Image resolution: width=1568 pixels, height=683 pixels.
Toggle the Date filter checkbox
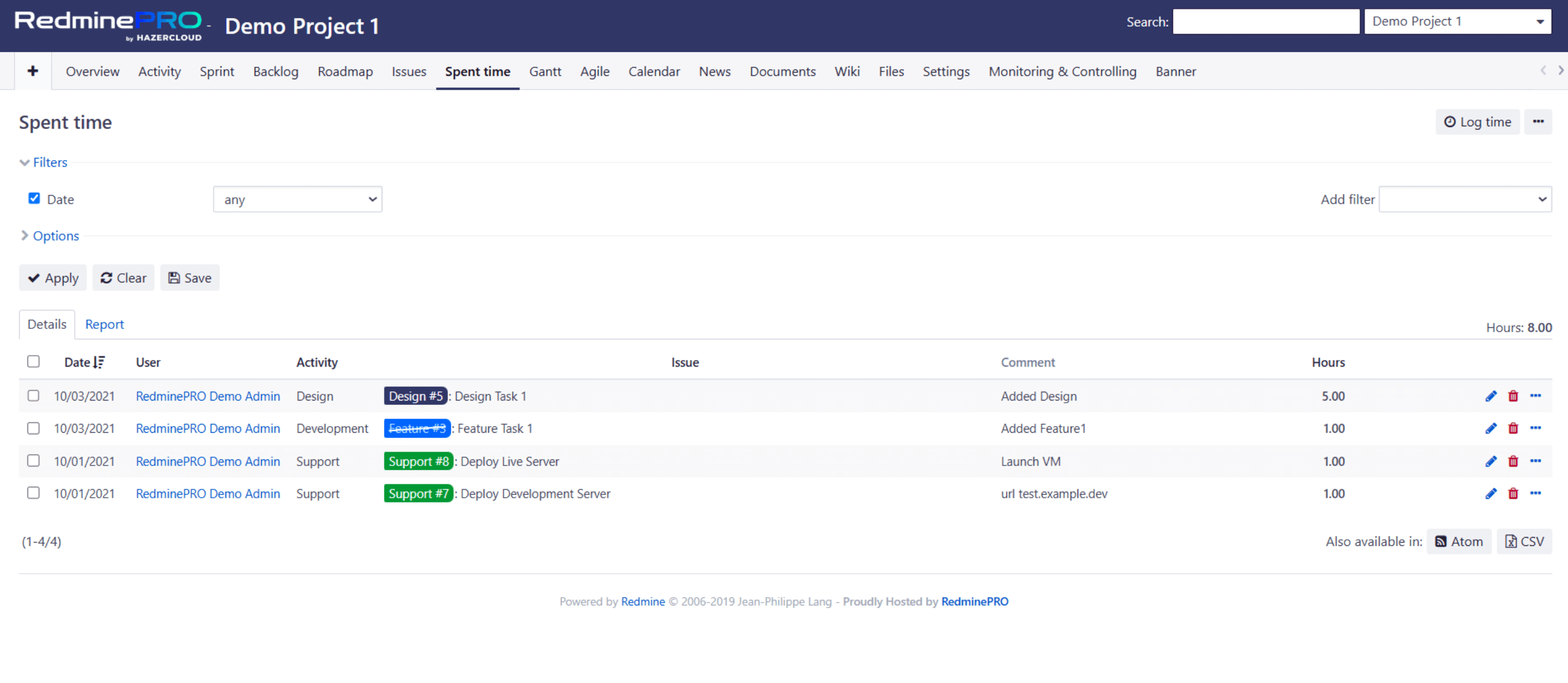(34, 198)
